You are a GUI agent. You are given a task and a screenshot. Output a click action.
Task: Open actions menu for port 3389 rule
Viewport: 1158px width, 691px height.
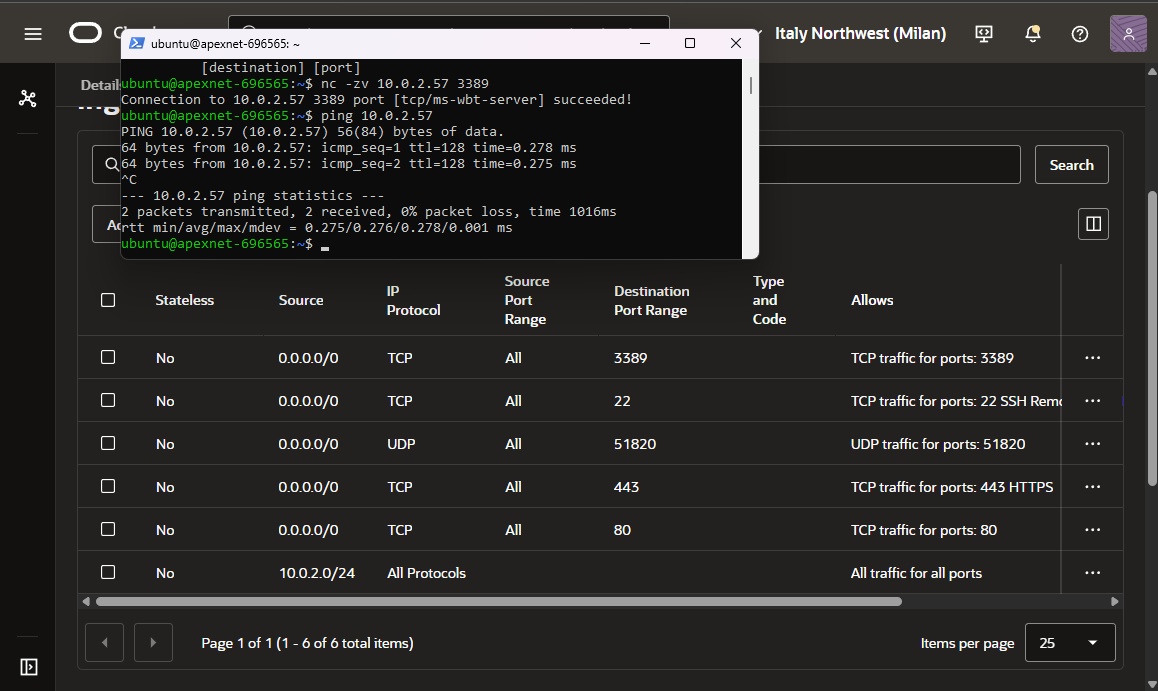pos(1092,358)
